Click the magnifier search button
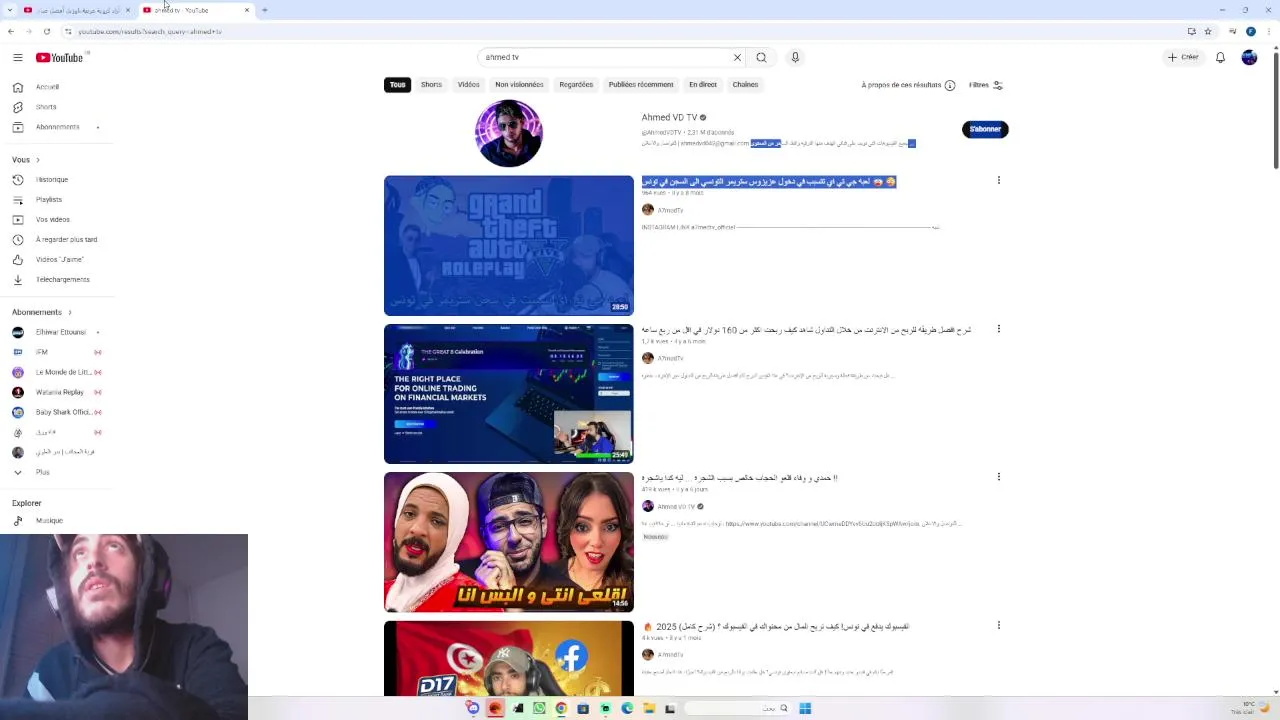Viewport: 1280px width, 720px height. point(761,57)
